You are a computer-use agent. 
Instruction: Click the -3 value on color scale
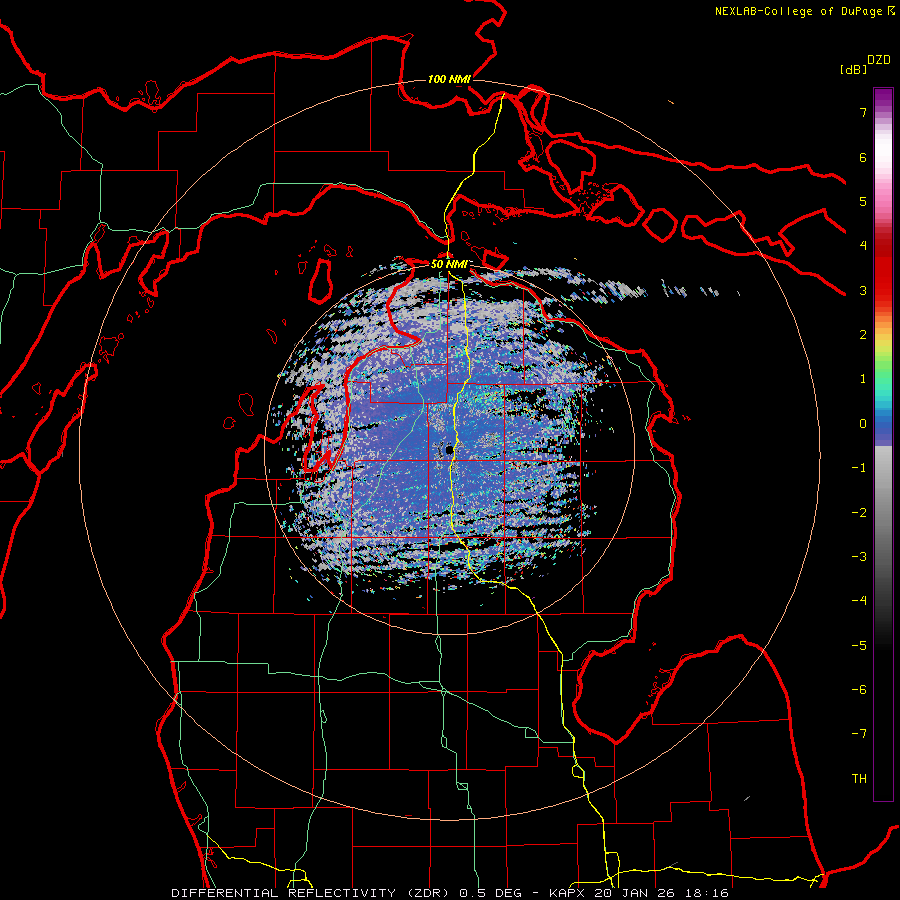coord(859,557)
